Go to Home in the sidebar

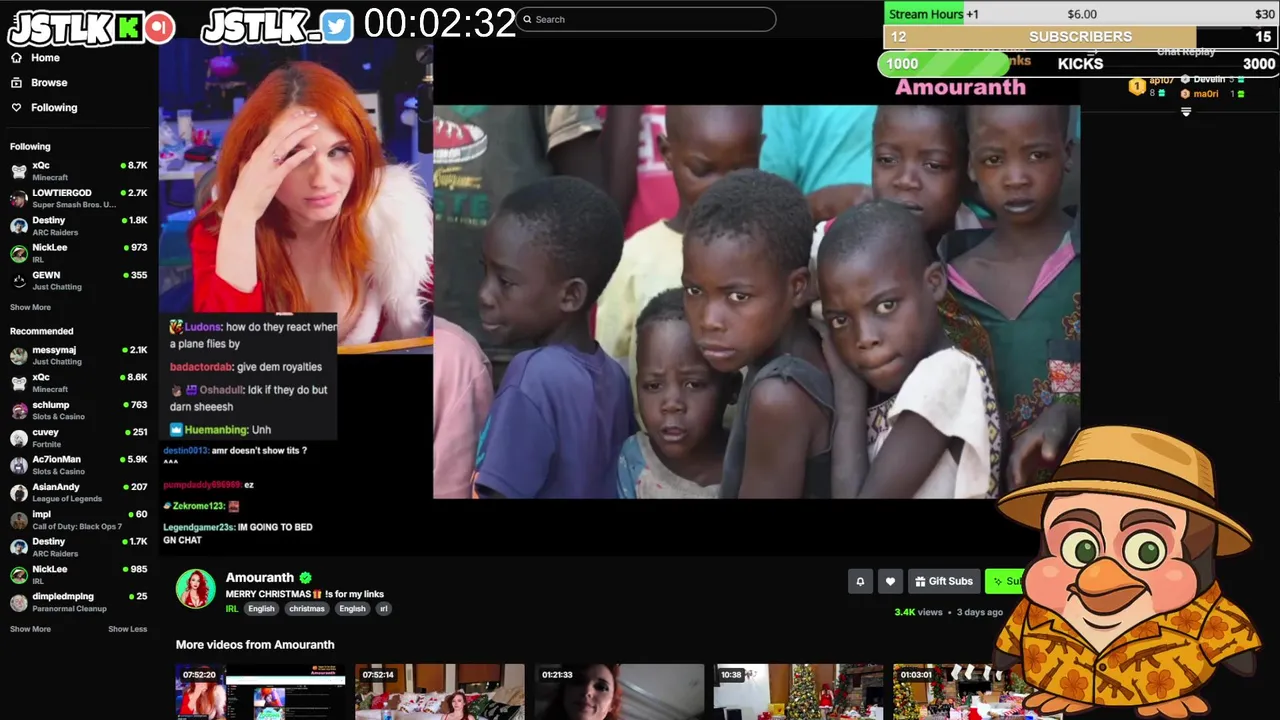(35, 58)
